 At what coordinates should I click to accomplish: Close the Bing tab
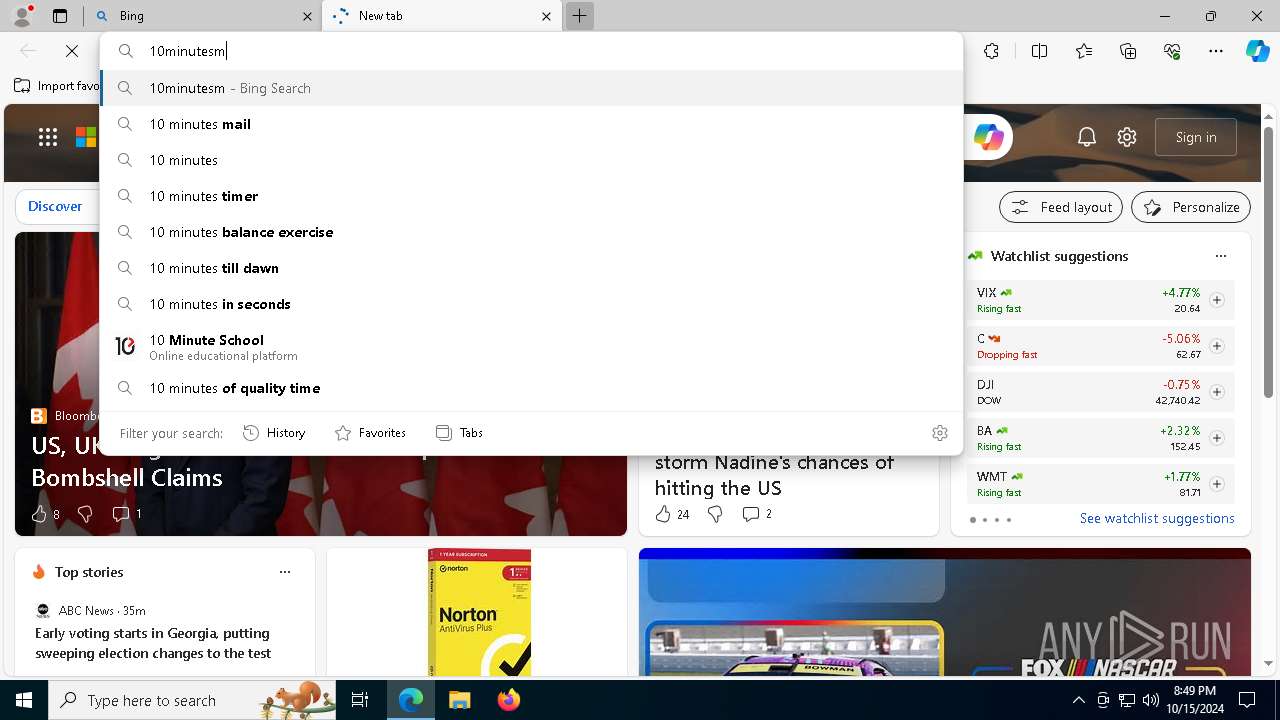pyautogui.click(x=307, y=16)
